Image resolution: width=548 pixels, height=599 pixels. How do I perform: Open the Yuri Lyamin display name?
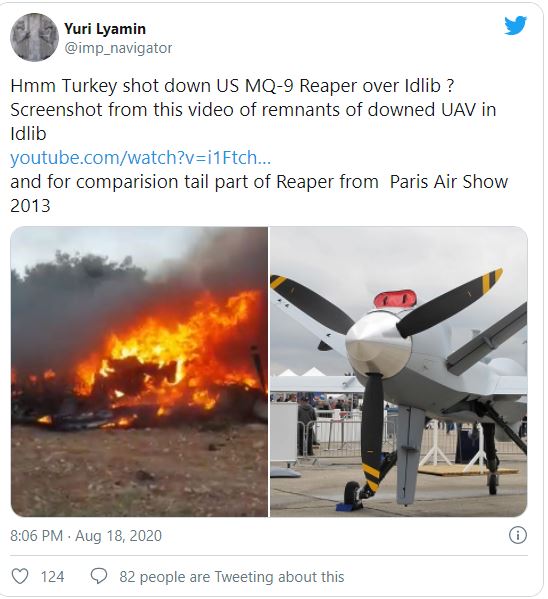[x=105, y=29]
